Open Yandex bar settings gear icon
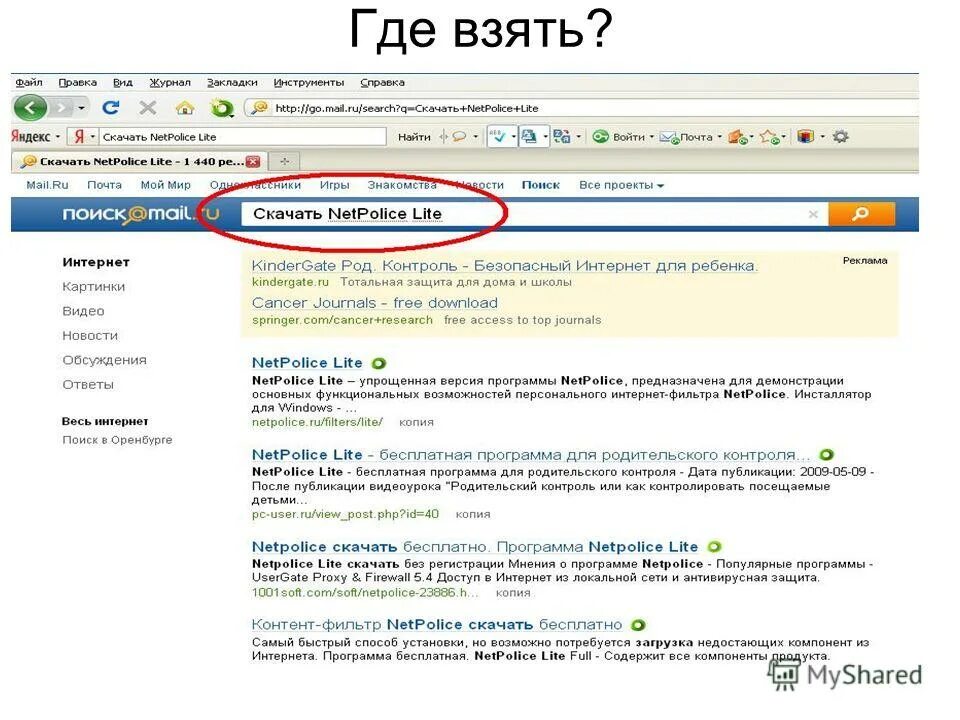This screenshot has height=720, width=960. coord(841,137)
